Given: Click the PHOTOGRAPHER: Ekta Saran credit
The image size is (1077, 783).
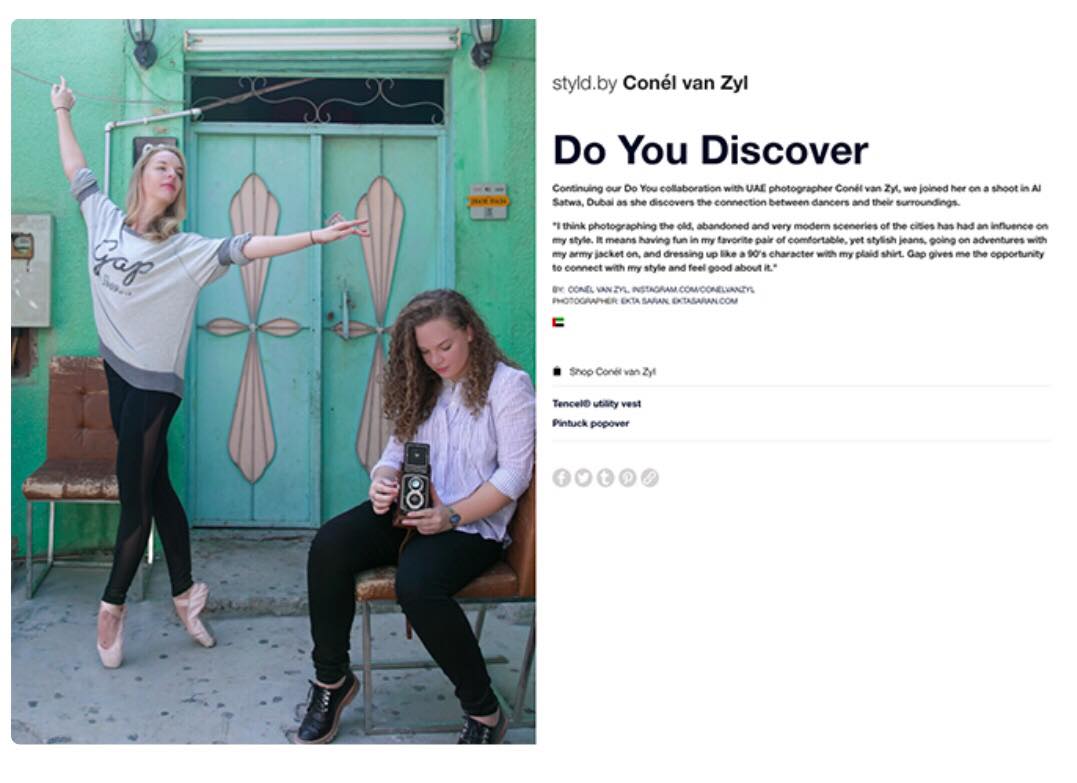Looking at the screenshot, I should (611, 301).
